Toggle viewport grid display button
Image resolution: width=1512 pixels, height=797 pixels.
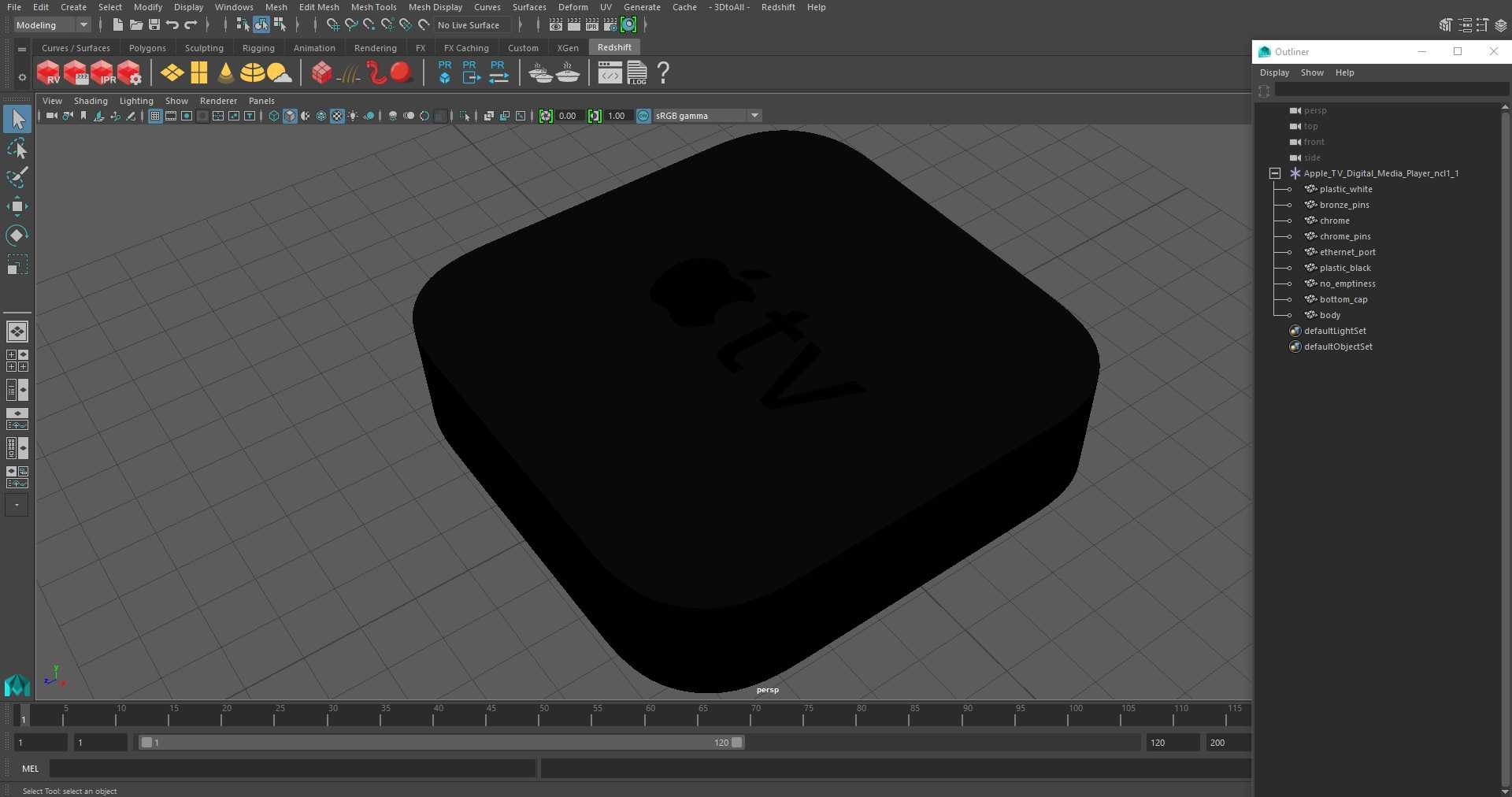[x=155, y=116]
